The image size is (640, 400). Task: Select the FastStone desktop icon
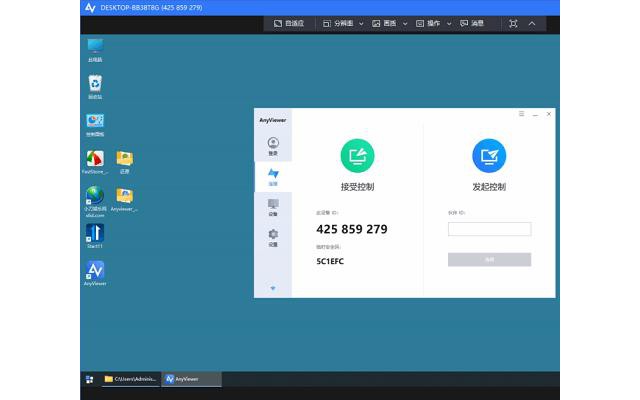point(95,162)
